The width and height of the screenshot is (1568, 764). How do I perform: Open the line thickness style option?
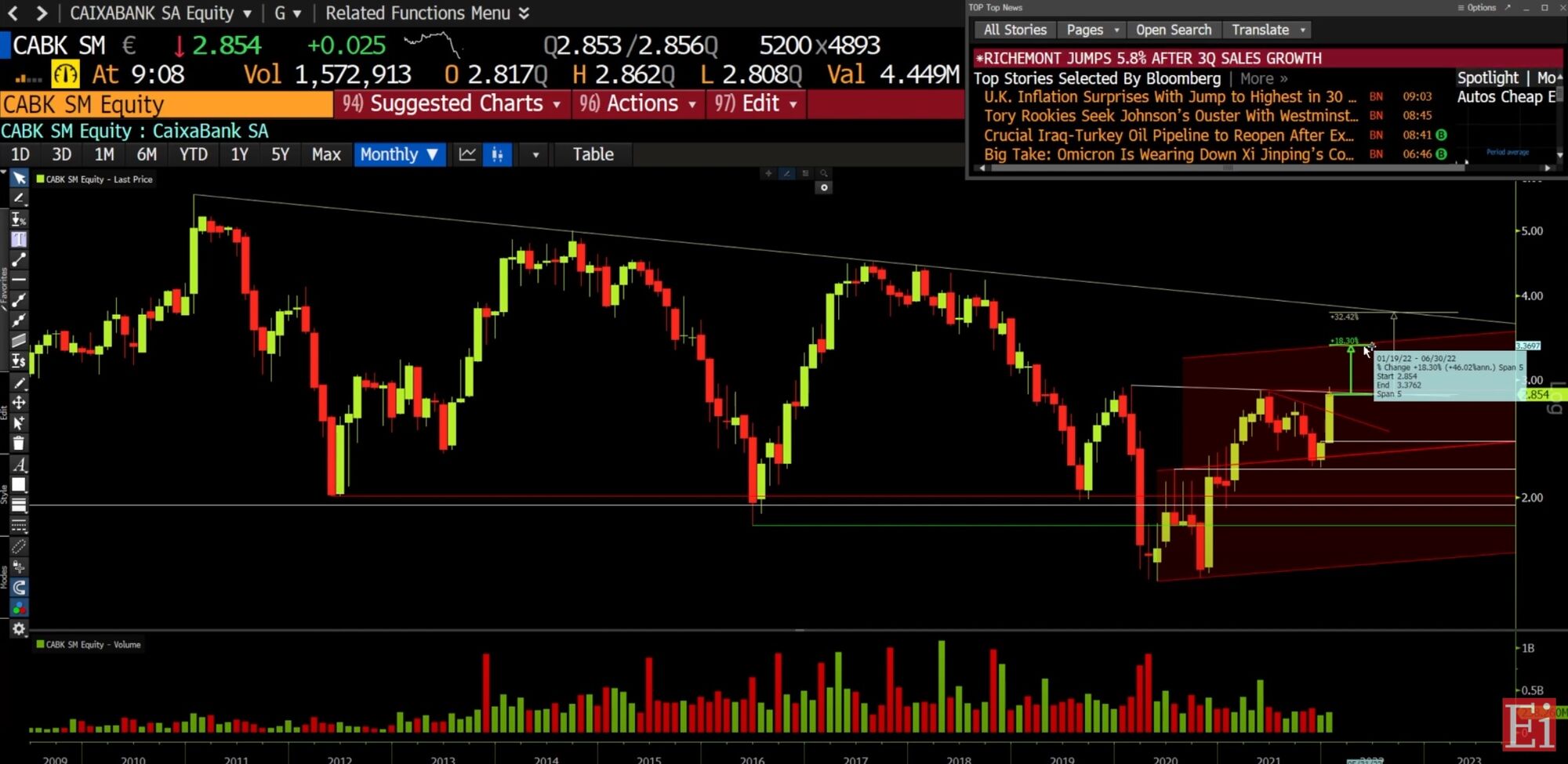(x=19, y=505)
